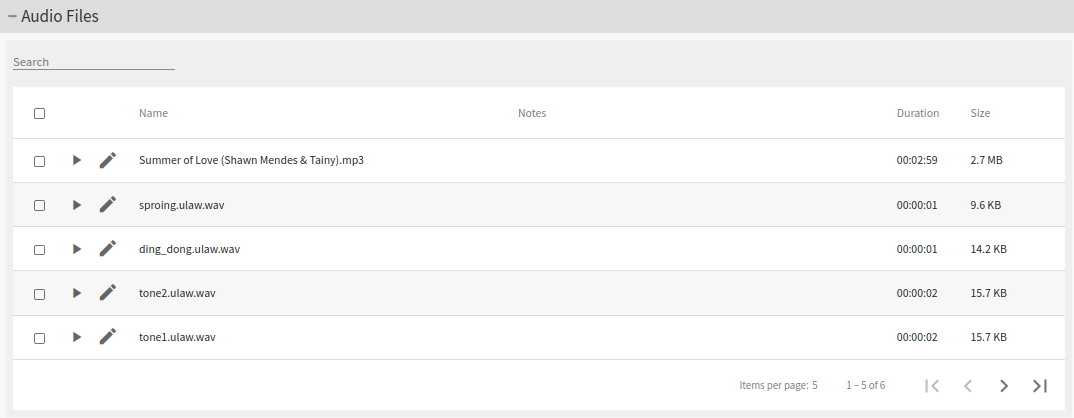This screenshot has width=1074, height=418.
Task: Open edit for tone1.ulaw.wav
Action: (x=108, y=337)
